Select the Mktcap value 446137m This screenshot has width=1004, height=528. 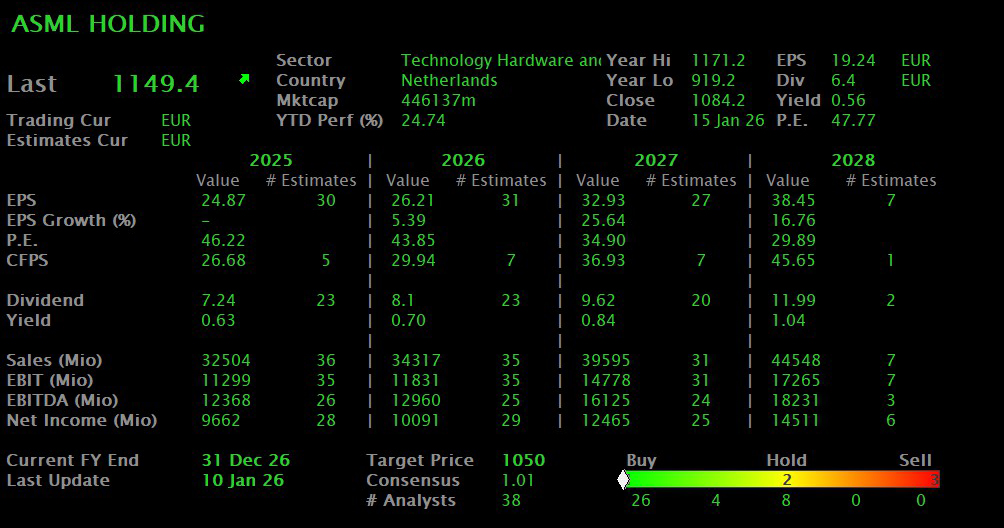pos(438,100)
